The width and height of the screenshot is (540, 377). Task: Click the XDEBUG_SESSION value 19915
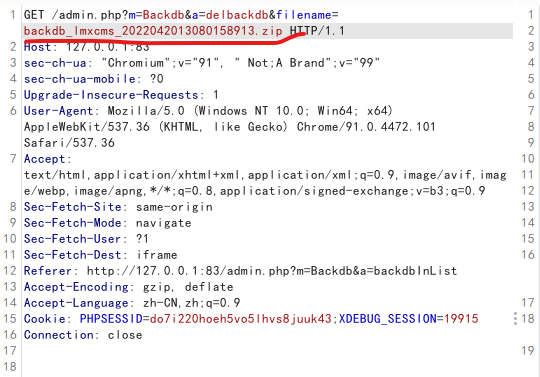[461, 319]
